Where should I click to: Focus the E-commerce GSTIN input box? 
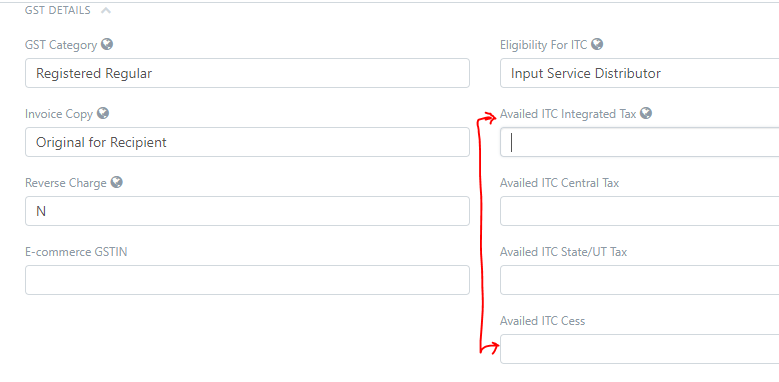[x=247, y=280]
